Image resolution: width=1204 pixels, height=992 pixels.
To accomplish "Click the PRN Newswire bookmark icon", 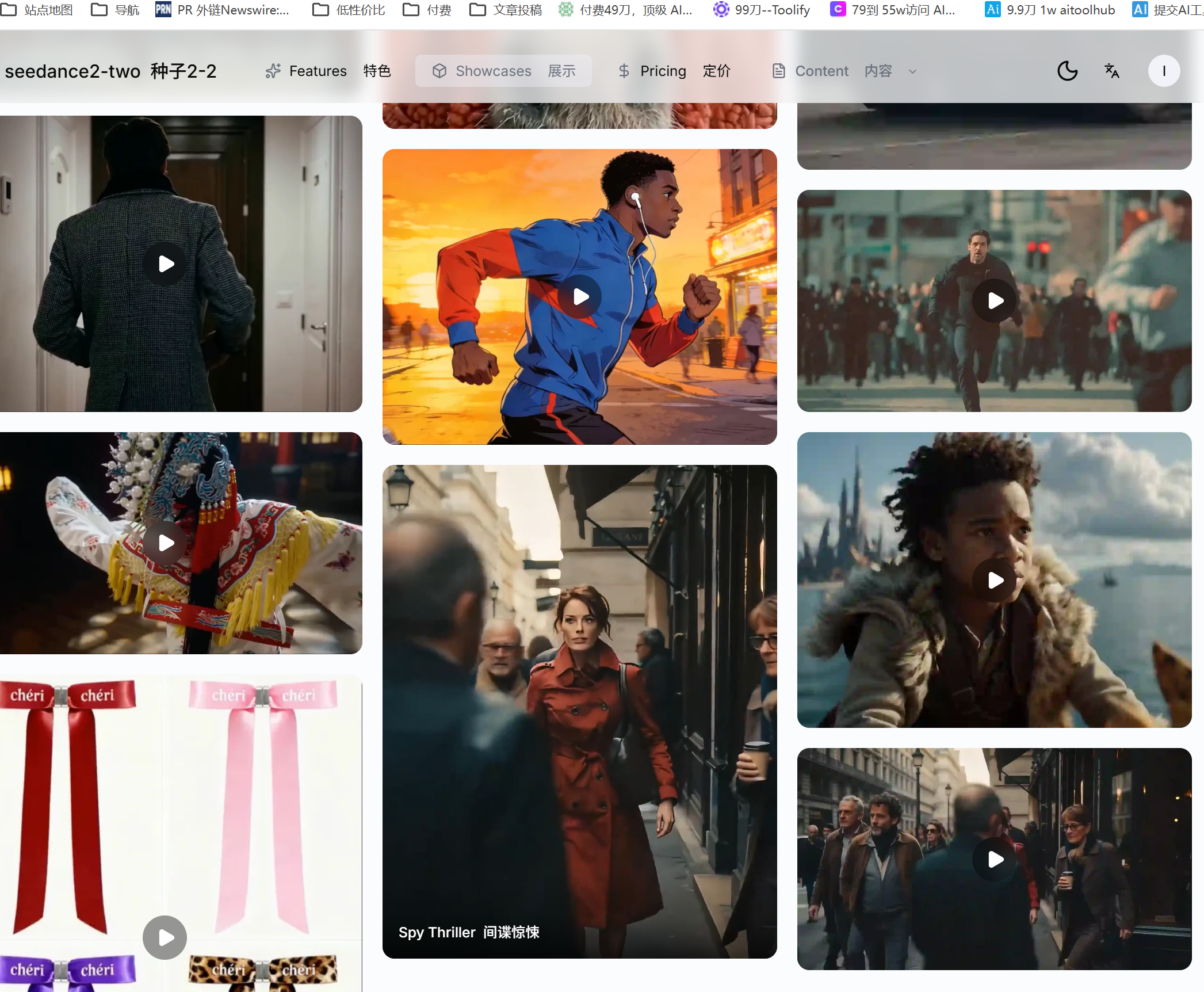I will (x=162, y=9).
